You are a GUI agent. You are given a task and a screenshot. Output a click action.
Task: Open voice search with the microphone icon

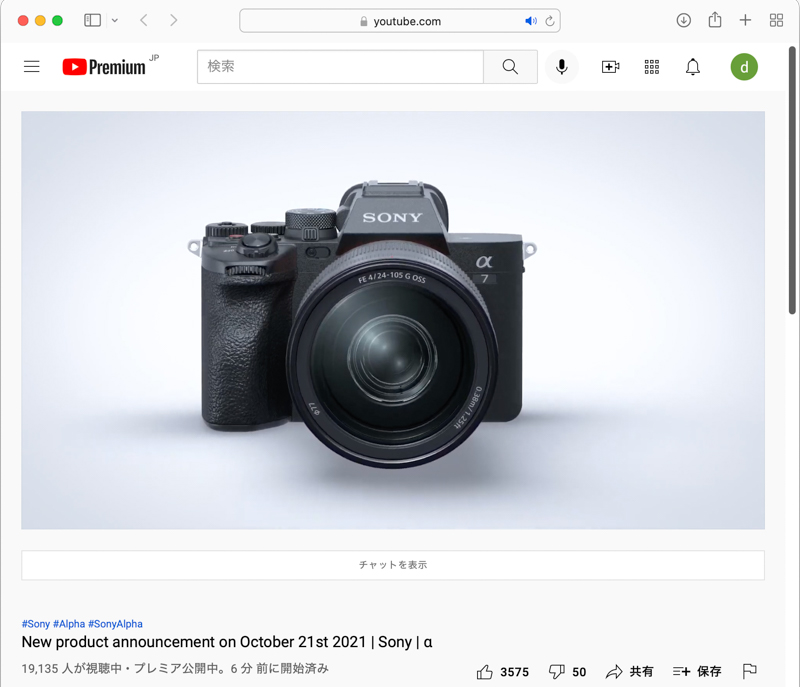tap(561, 67)
